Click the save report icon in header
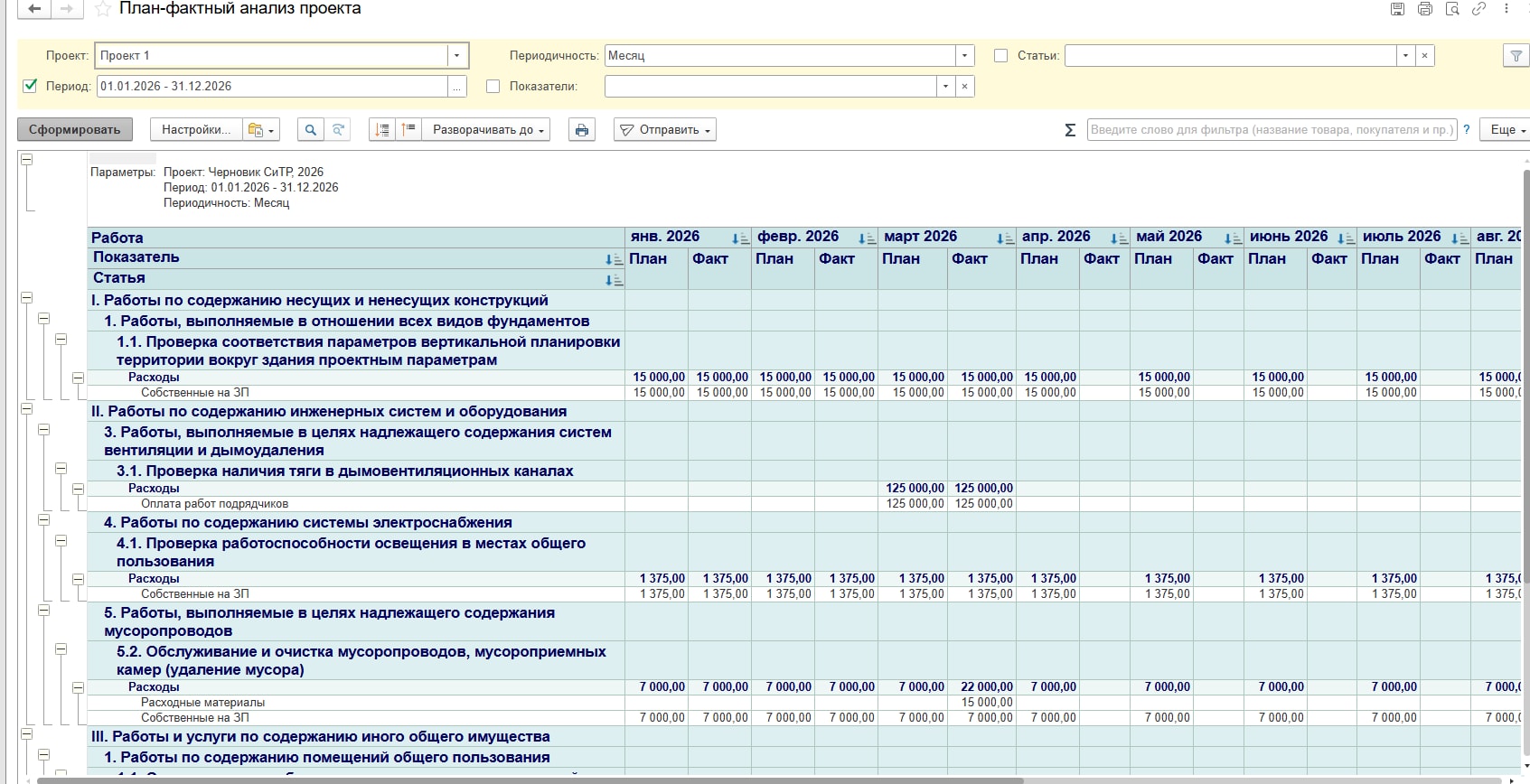Viewport: 1530px width, 784px height. click(x=1398, y=9)
